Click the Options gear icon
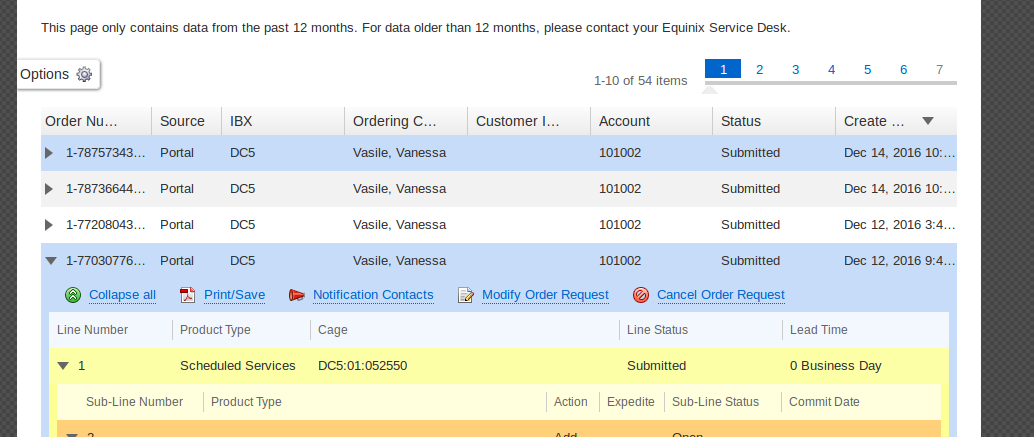1034x437 pixels. [x=84, y=74]
